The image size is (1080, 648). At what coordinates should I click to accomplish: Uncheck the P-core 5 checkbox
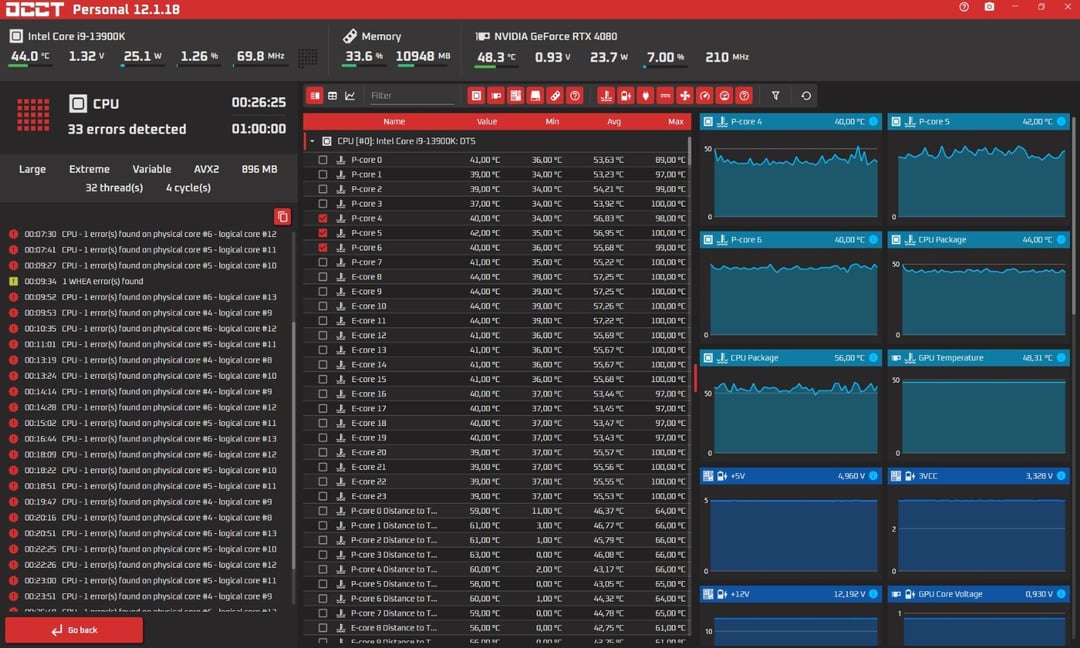(322, 233)
